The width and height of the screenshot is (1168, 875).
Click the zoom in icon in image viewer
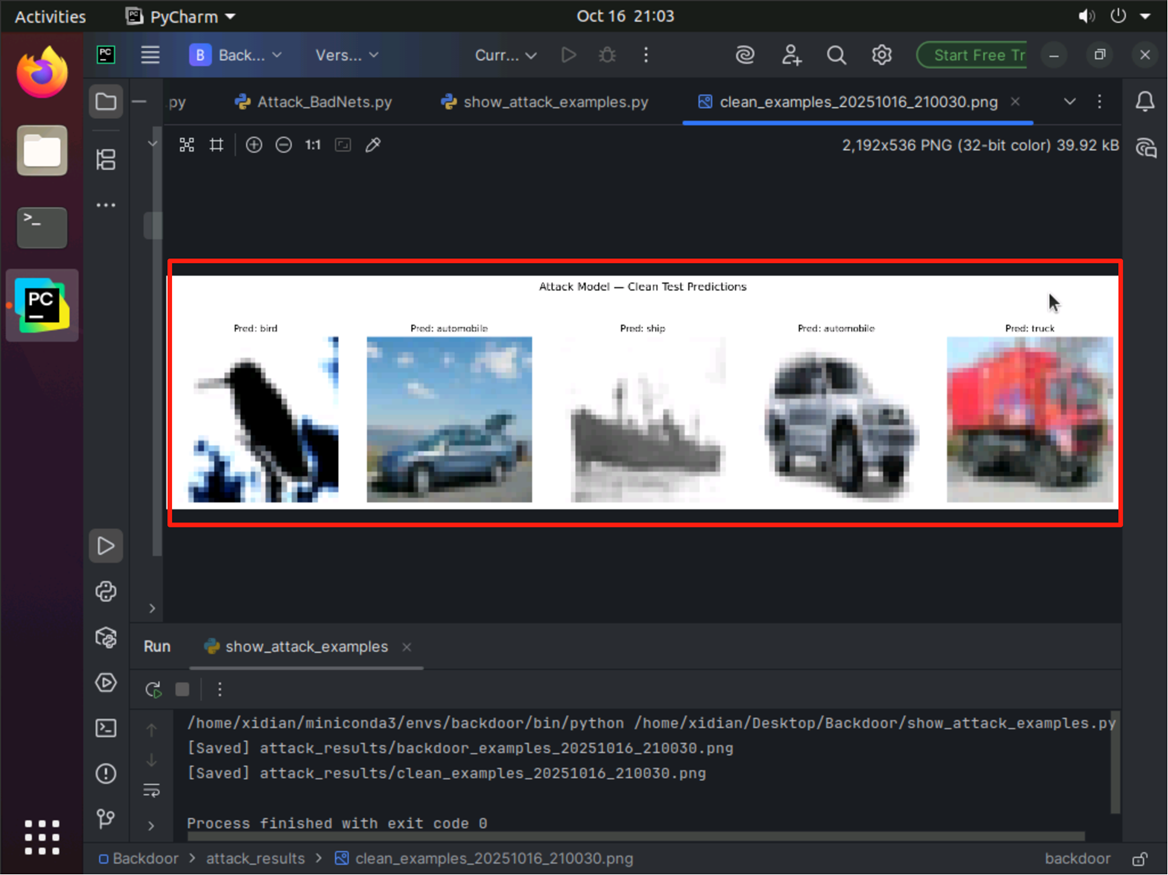click(254, 145)
